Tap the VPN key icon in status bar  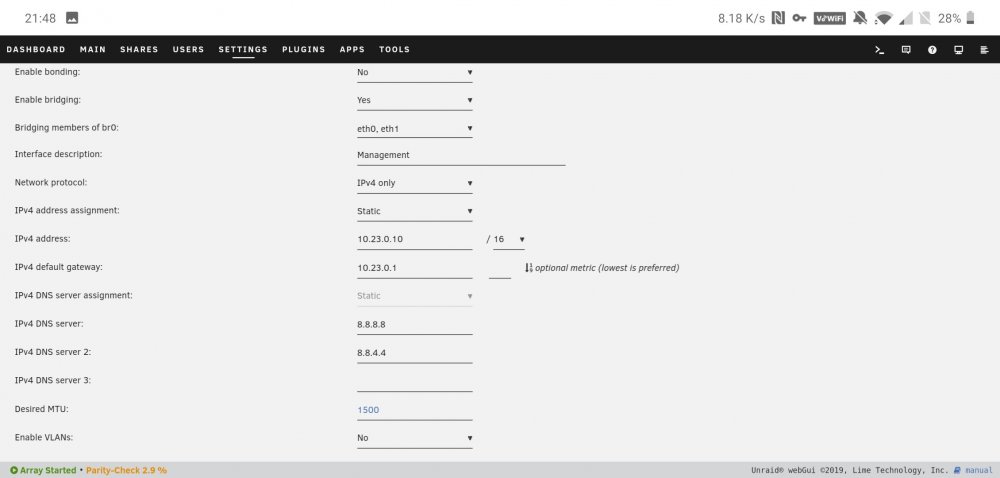point(799,18)
